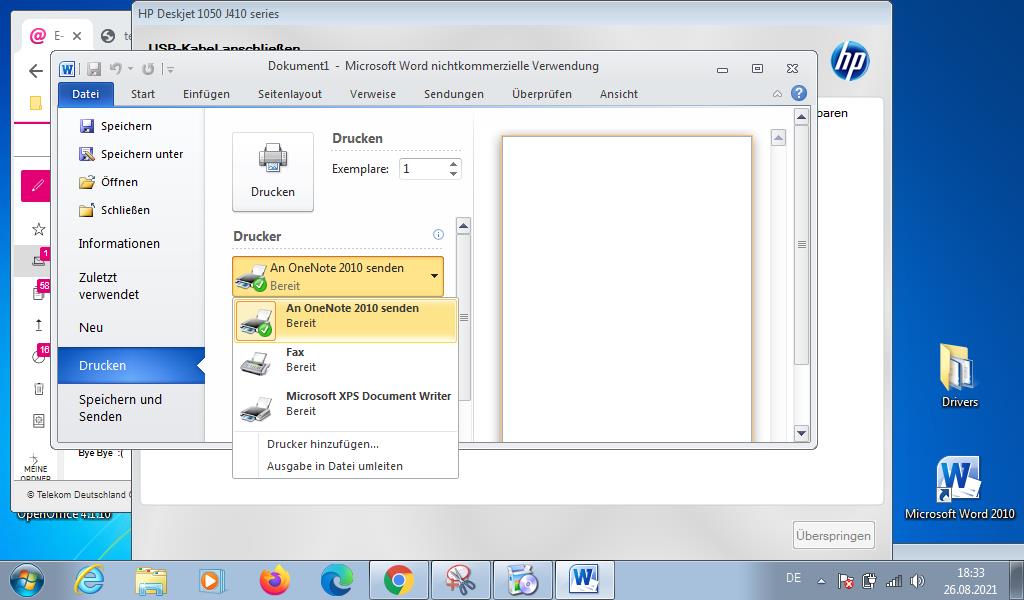Image resolution: width=1024 pixels, height=600 pixels.
Task: Switch to the Überprüfen tab
Action: [x=542, y=94]
